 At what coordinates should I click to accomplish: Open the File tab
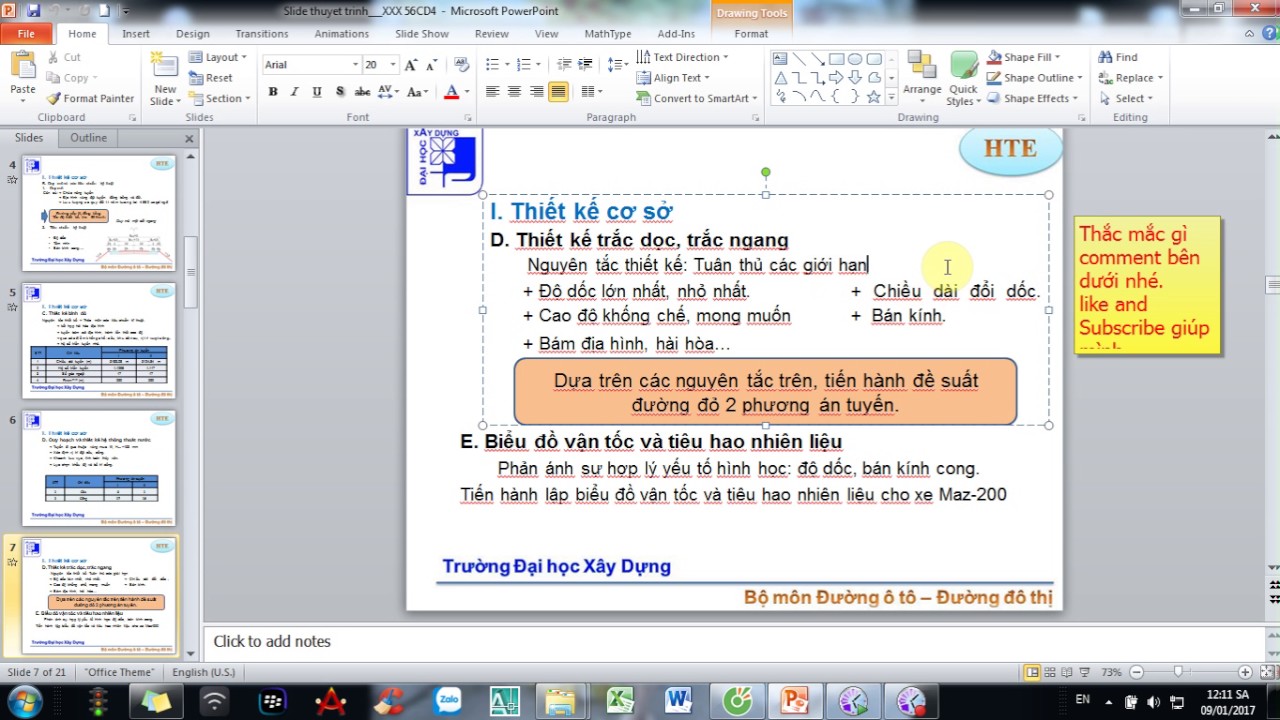(26, 33)
